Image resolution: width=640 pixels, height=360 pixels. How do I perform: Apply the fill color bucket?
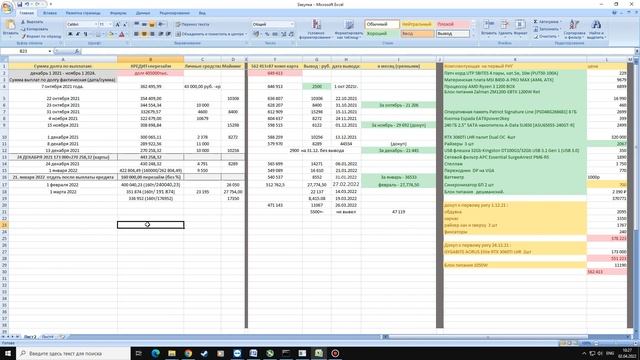tap(111, 34)
